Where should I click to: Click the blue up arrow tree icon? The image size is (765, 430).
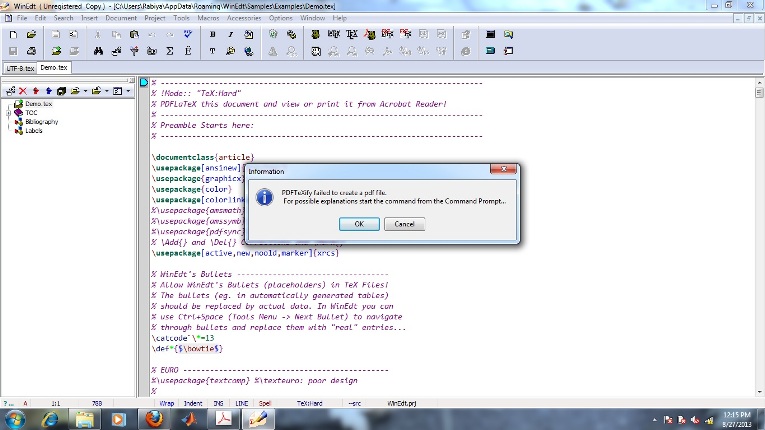pos(48,91)
